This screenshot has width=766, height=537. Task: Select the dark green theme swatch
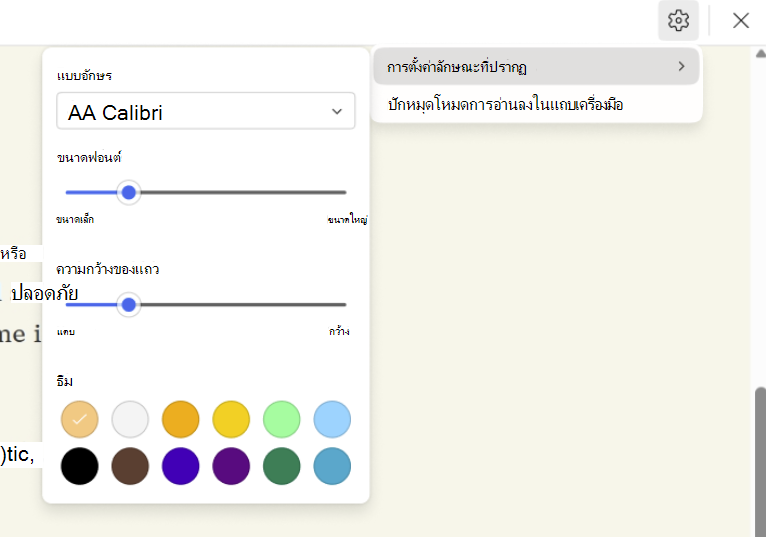point(281,466)
